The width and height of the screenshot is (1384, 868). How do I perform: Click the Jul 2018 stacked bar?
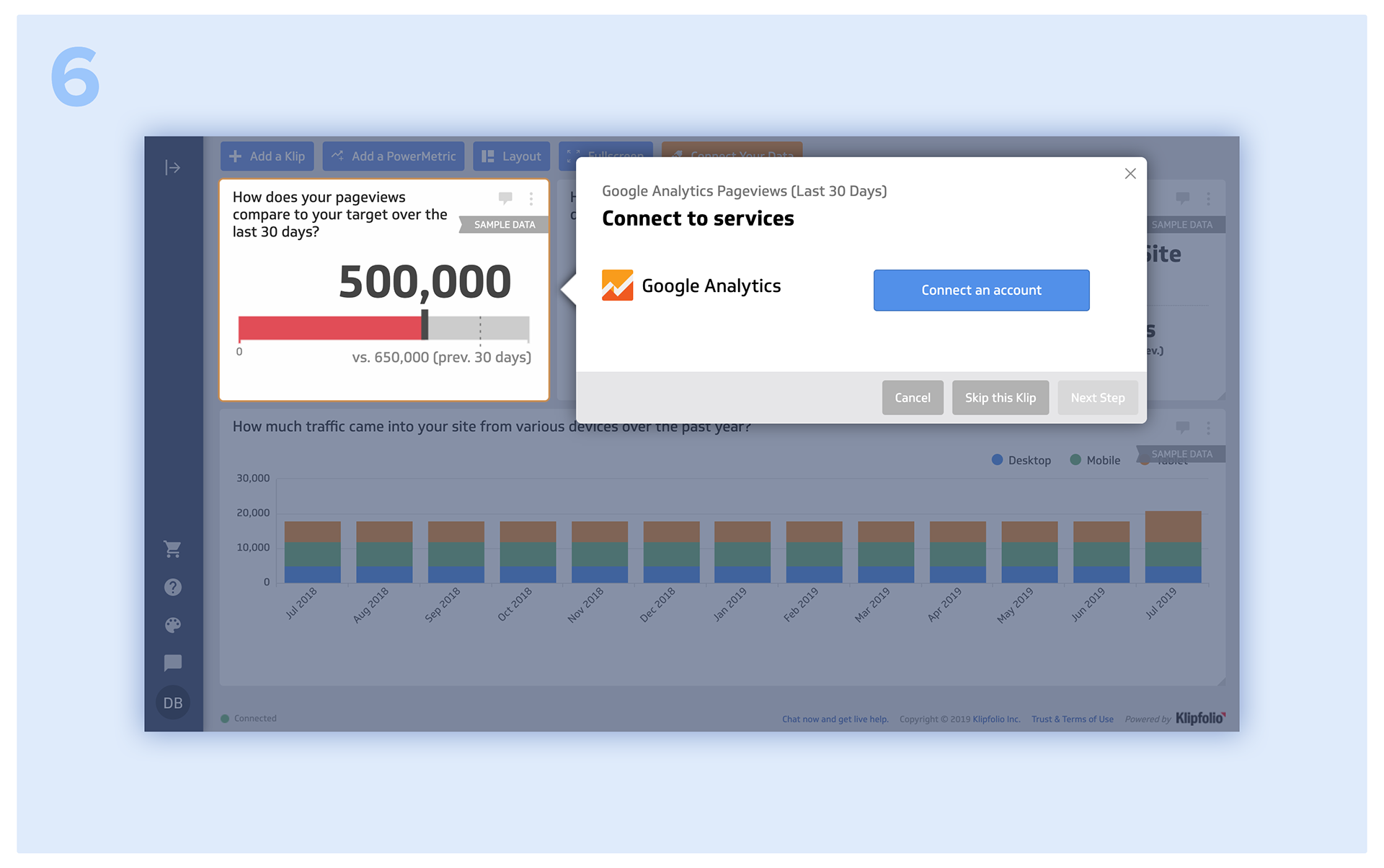coord(312,552)
